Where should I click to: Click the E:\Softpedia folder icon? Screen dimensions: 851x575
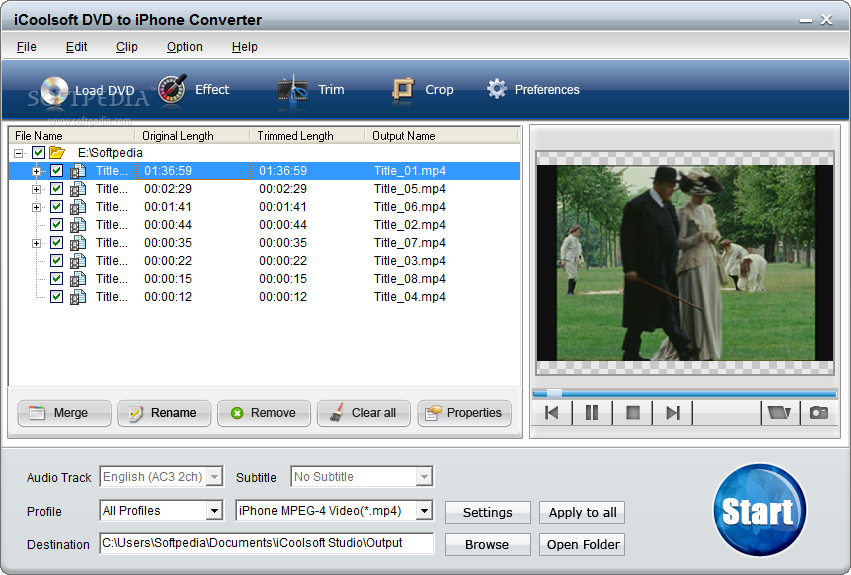pyautogui.click(x=57, y=153)
